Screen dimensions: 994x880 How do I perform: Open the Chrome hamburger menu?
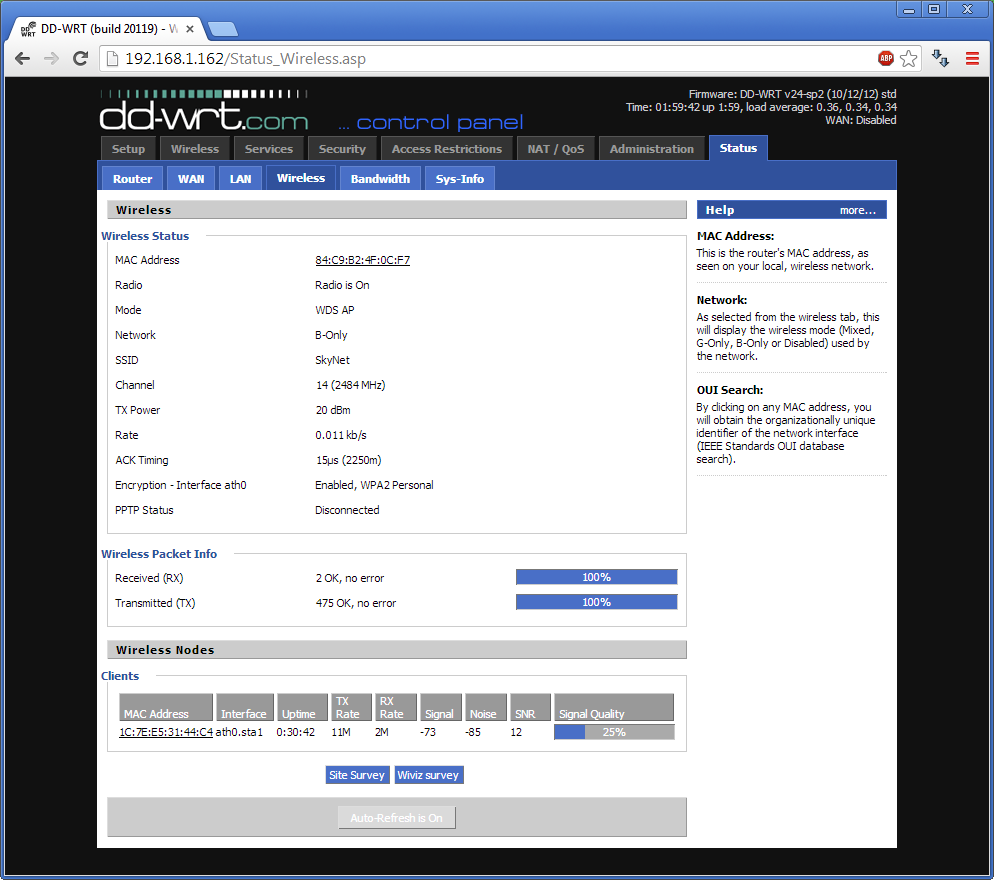tap(972, 58)
